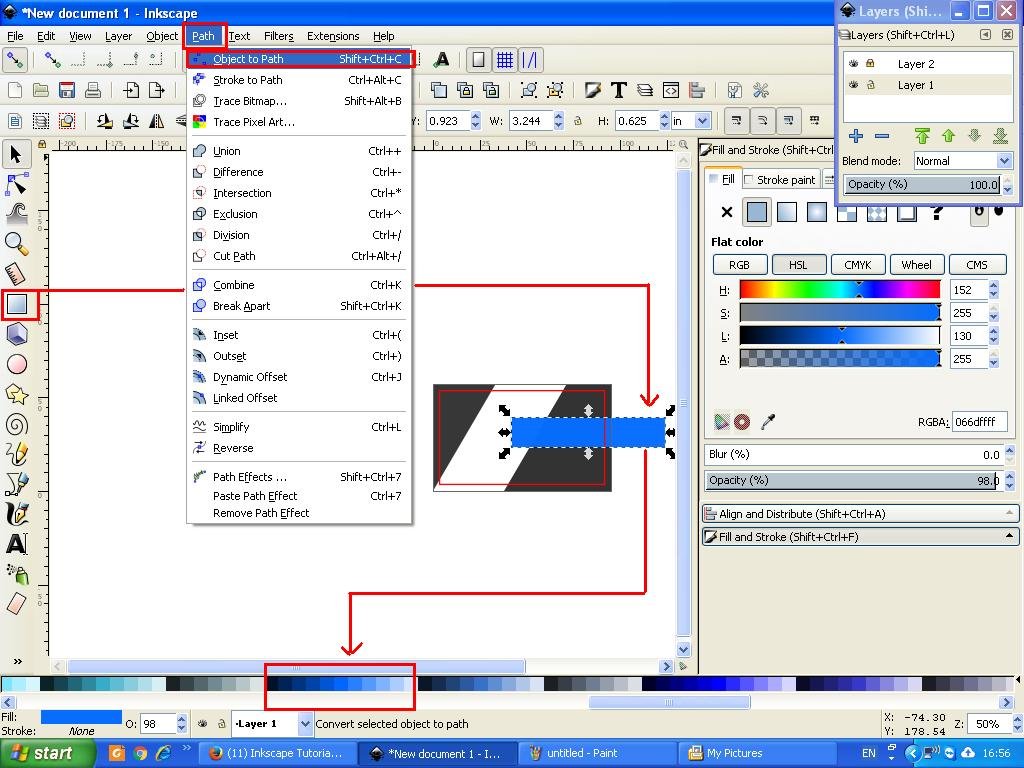Select flat color fill button
Screen dimensions: 1024x768
(757, 212)
